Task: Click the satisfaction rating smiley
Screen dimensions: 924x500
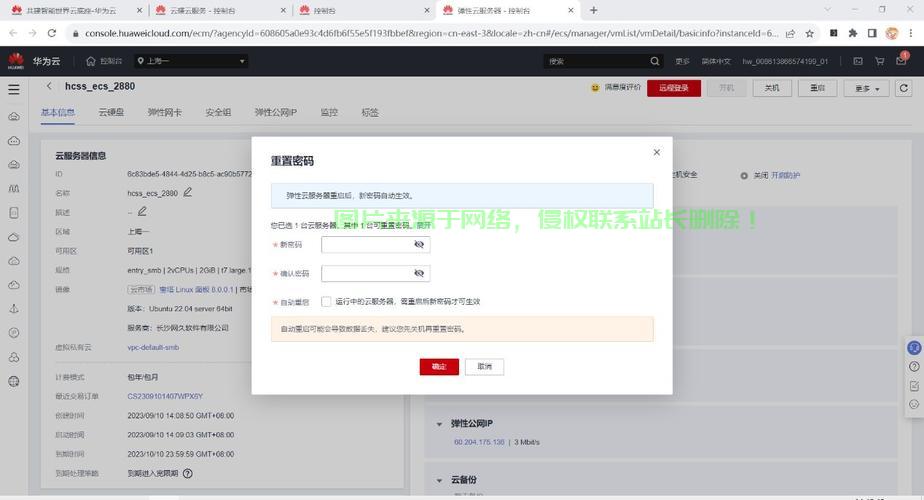Action: click(x=595, y=87)
